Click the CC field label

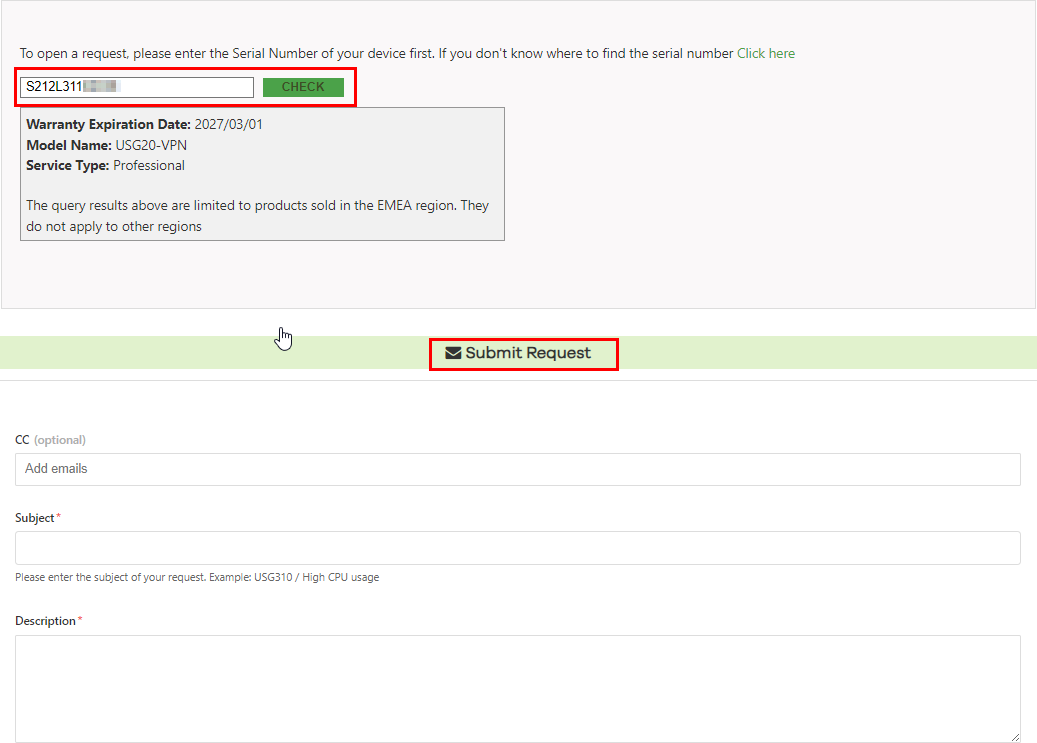point(22,440)
